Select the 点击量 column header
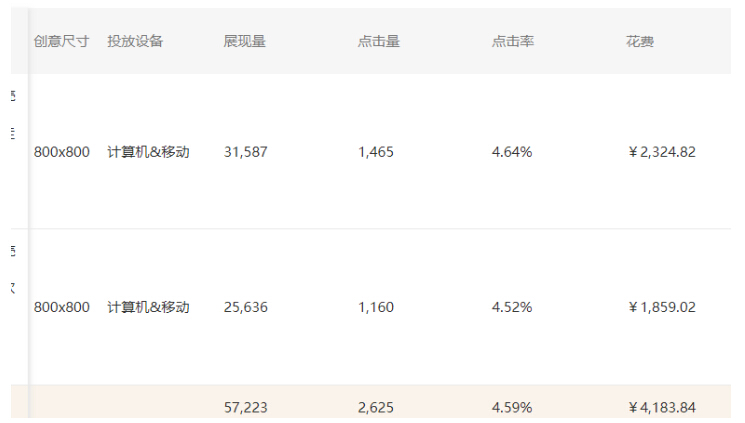Viewport: 745px width, 423px height. coord(378,42)
